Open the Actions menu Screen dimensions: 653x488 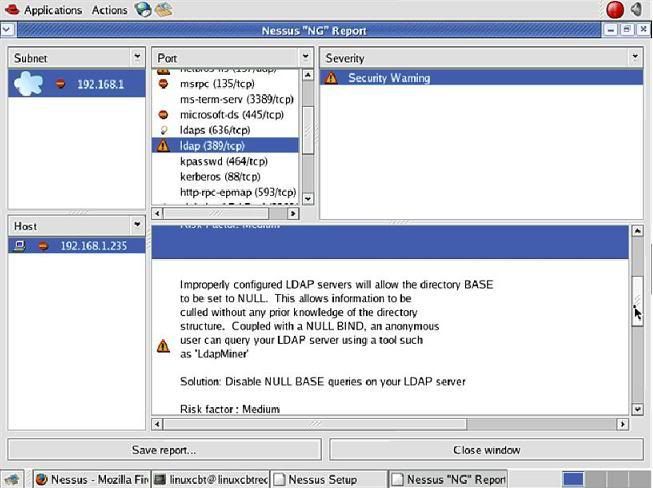110,10
